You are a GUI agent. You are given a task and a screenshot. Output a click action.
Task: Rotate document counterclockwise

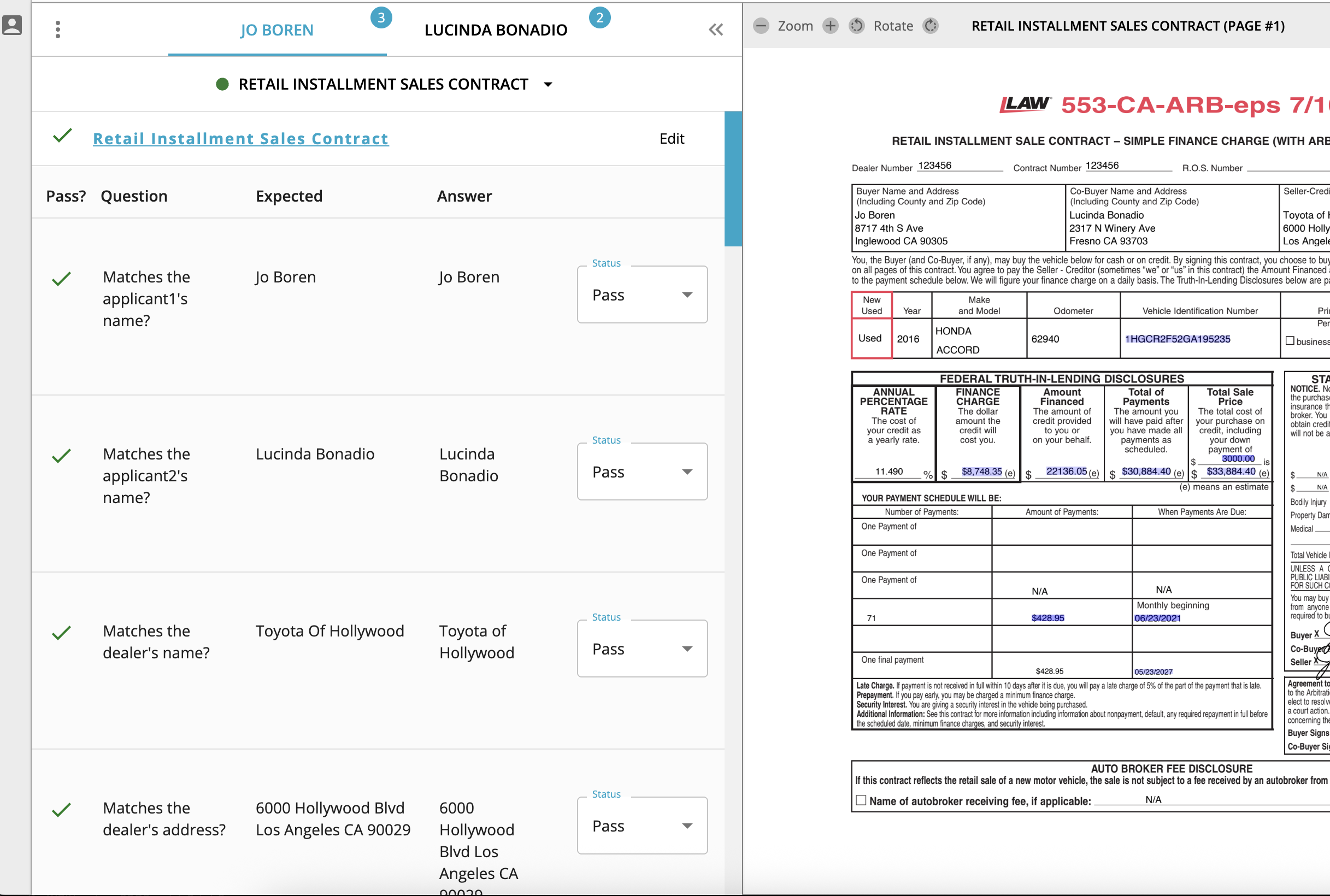pyautogui.click(x=856, y=26)
